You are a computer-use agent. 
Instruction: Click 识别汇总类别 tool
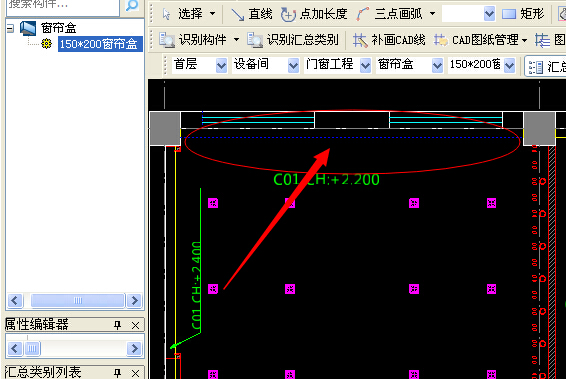click(x=293, y=40)
